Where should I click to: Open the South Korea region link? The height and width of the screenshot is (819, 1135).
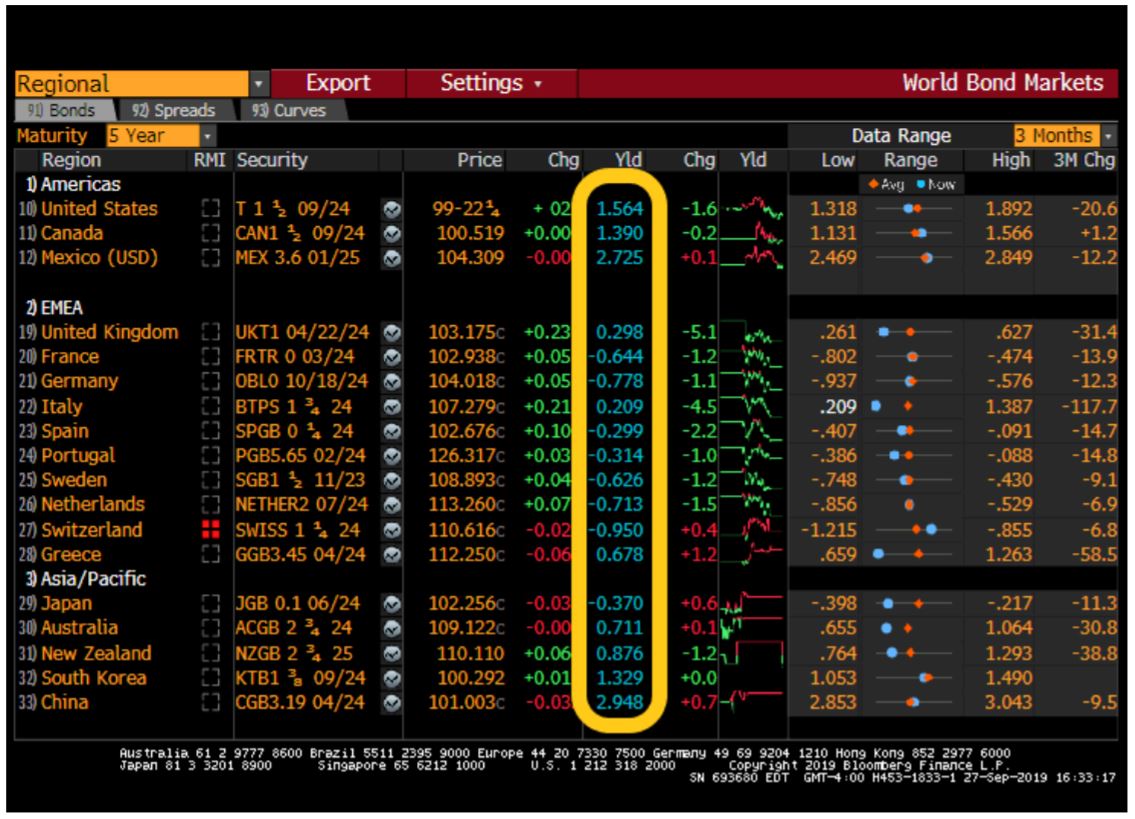(94, 679)
